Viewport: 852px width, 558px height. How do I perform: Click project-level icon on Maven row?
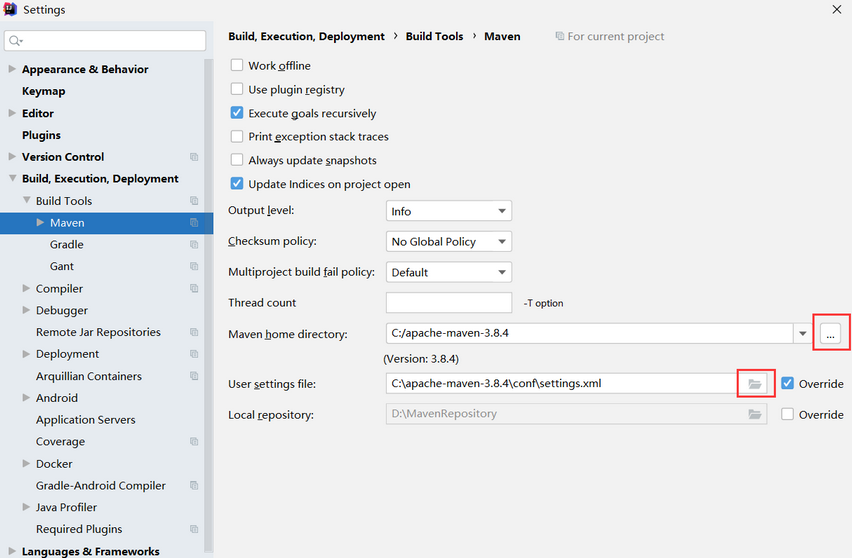click(194, 223)
